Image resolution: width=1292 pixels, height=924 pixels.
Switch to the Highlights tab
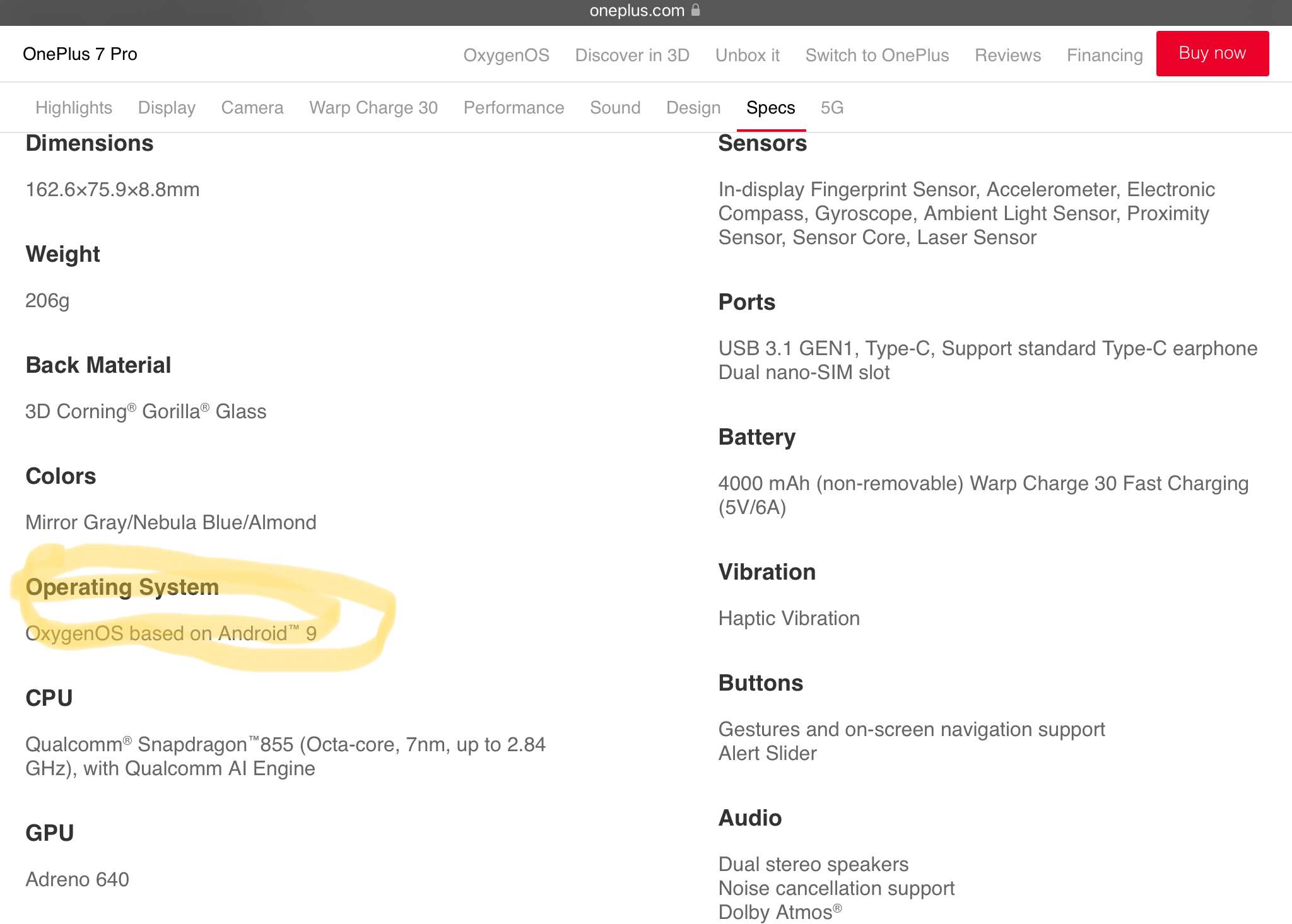pos(74,108)
